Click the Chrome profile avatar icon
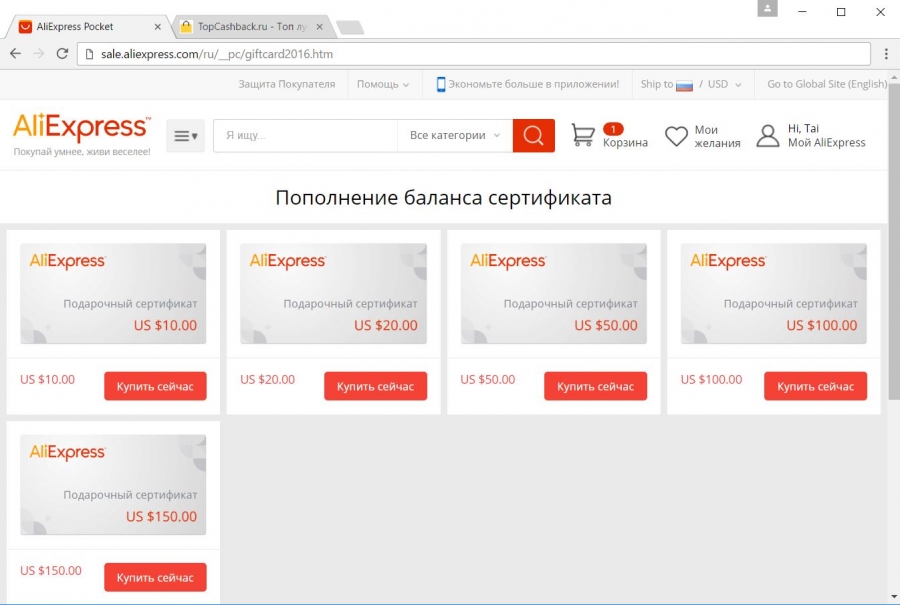The image size is (900, 605). pos(767,9)
